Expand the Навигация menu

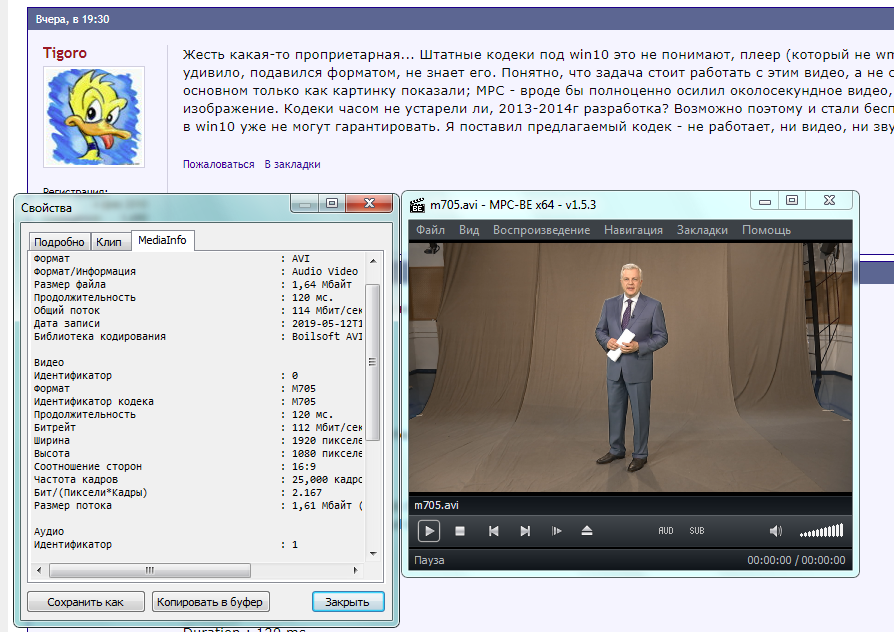633,230
